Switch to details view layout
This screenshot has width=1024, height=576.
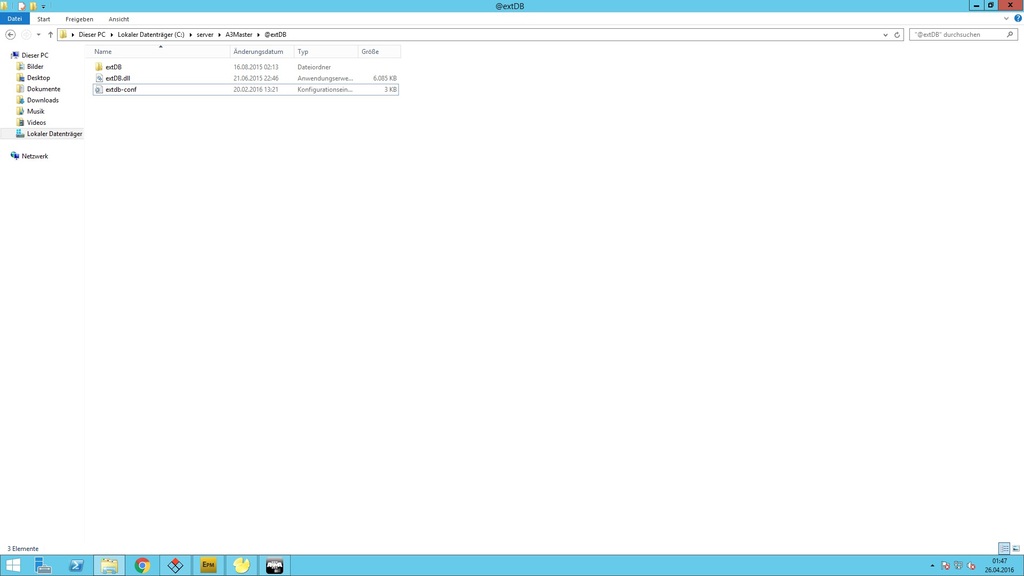(1004, 549)
